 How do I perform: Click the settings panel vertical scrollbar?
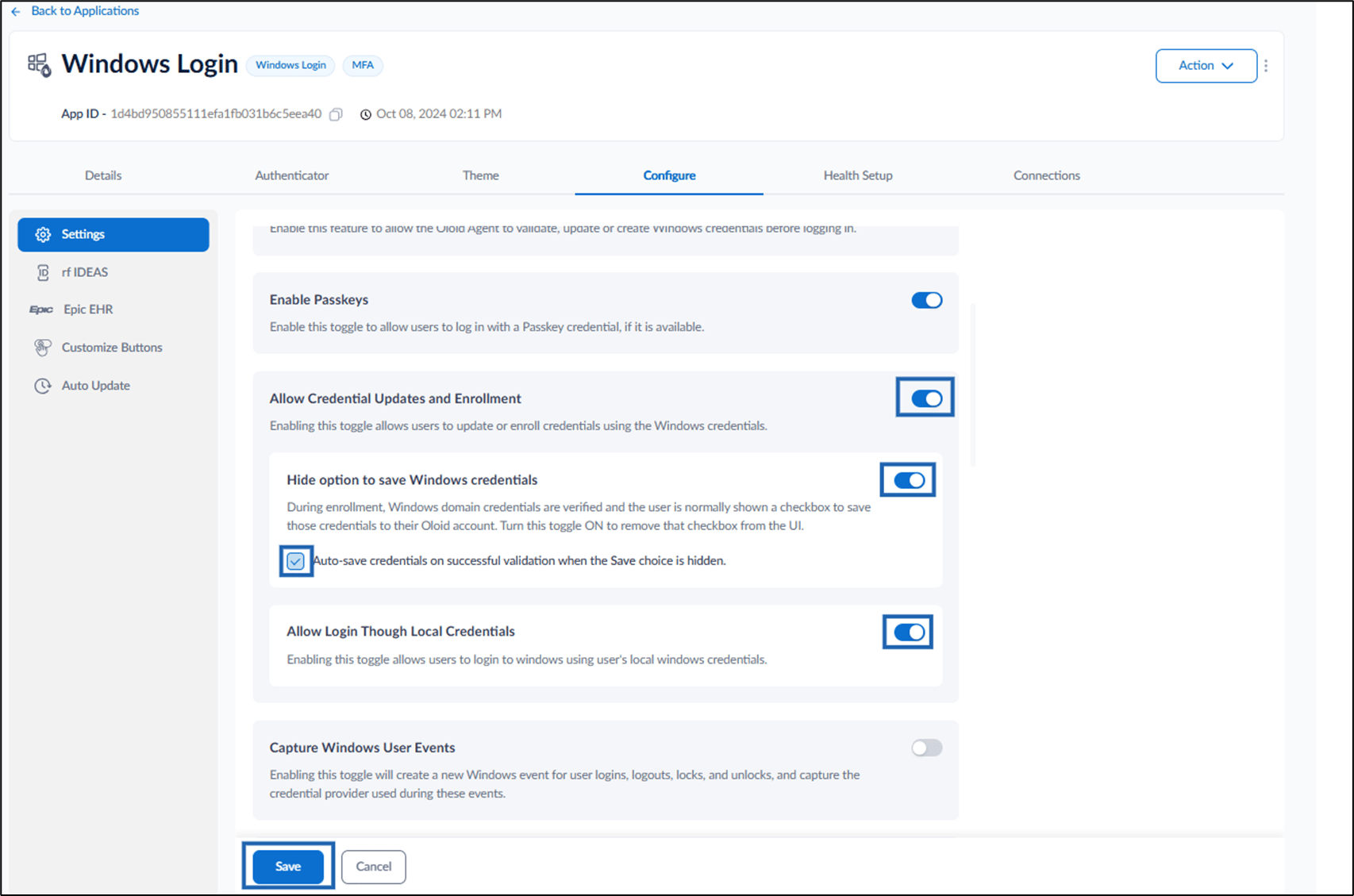click(x=973, y=385)
